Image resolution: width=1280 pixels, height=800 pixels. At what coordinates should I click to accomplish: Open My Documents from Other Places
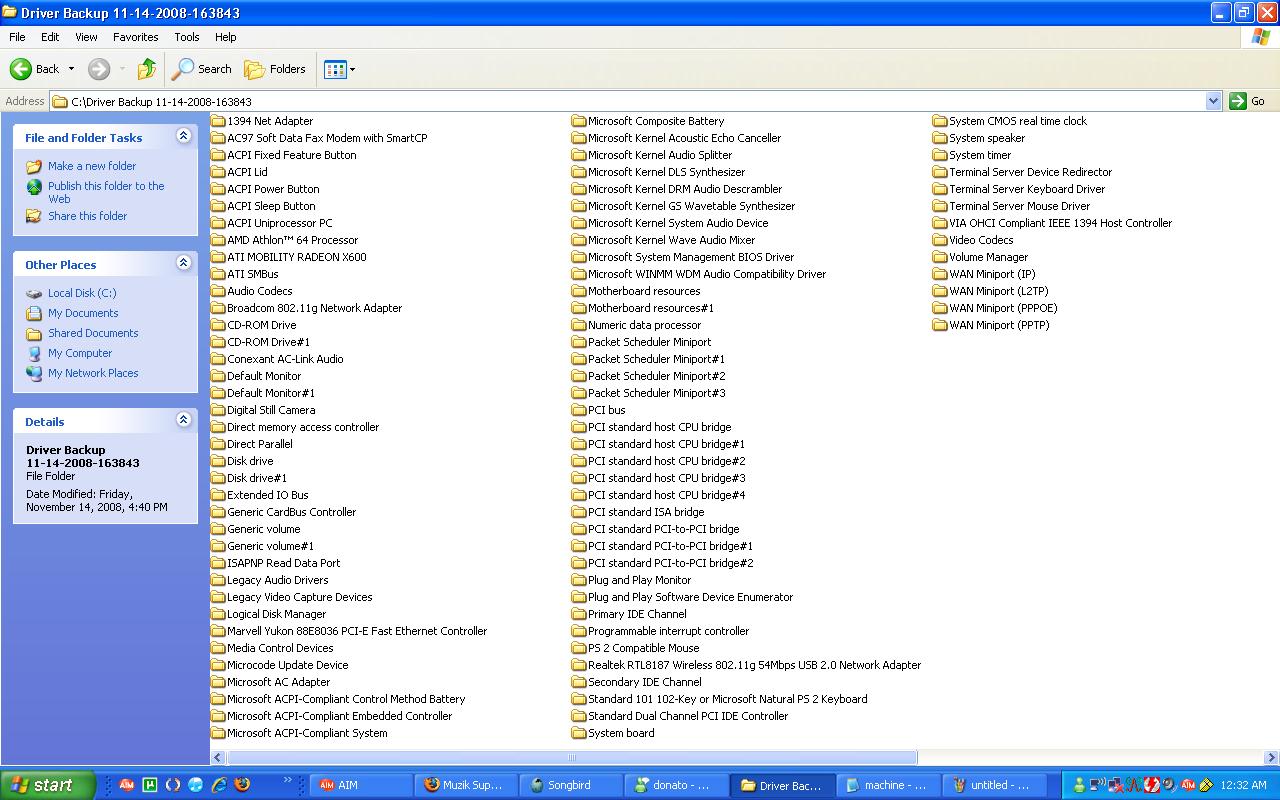pyautogui.click(x=83, y=313)
